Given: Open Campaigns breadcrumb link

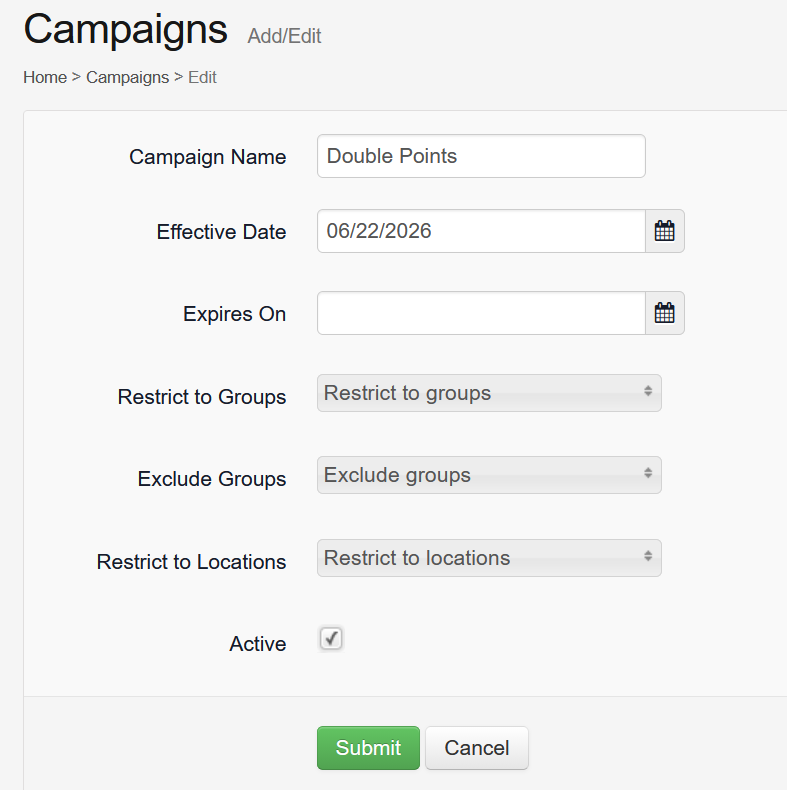Looking at the screenshot, I should [127, 78].
